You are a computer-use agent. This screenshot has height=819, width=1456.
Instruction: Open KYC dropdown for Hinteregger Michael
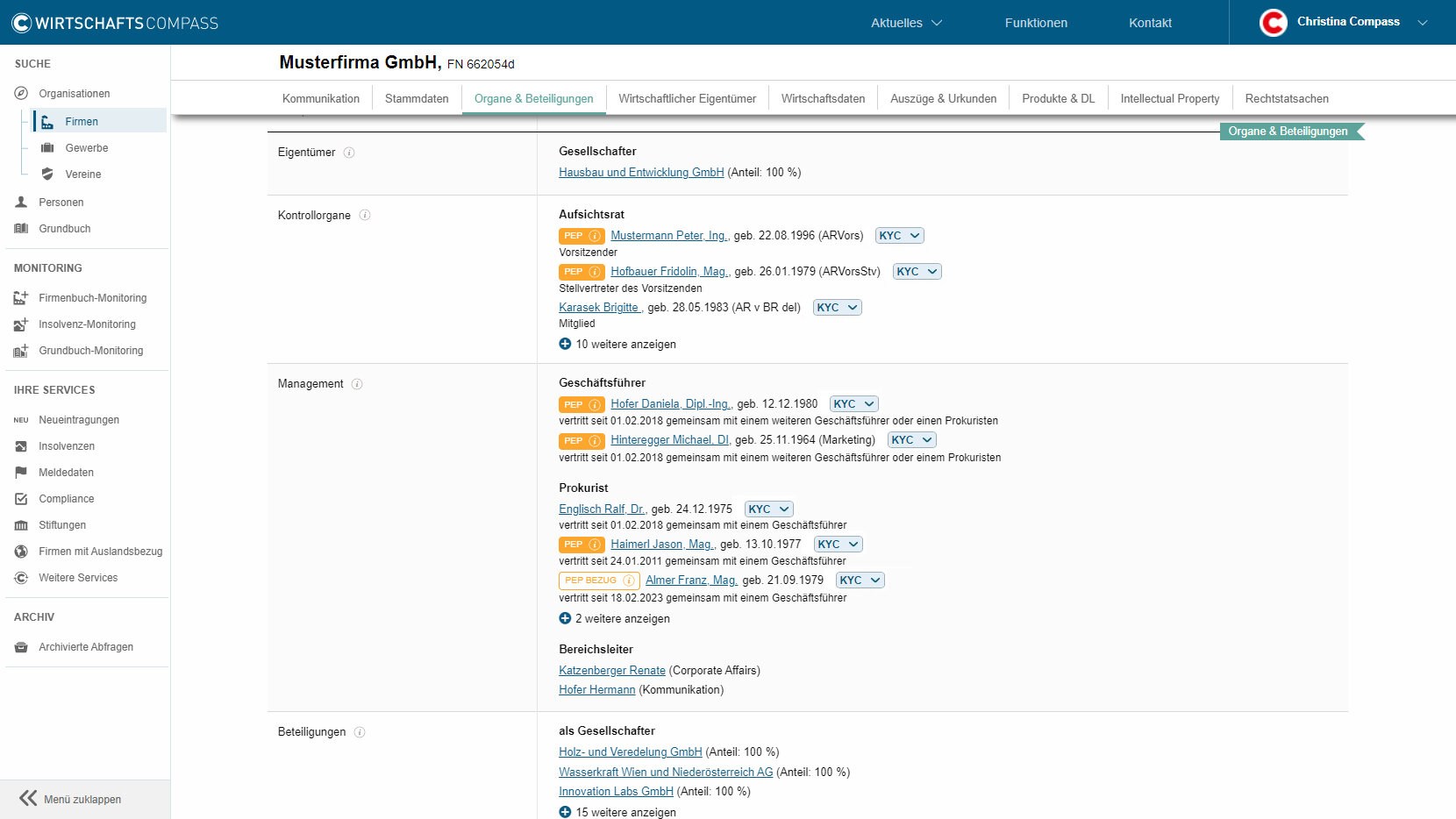(912, 440)
